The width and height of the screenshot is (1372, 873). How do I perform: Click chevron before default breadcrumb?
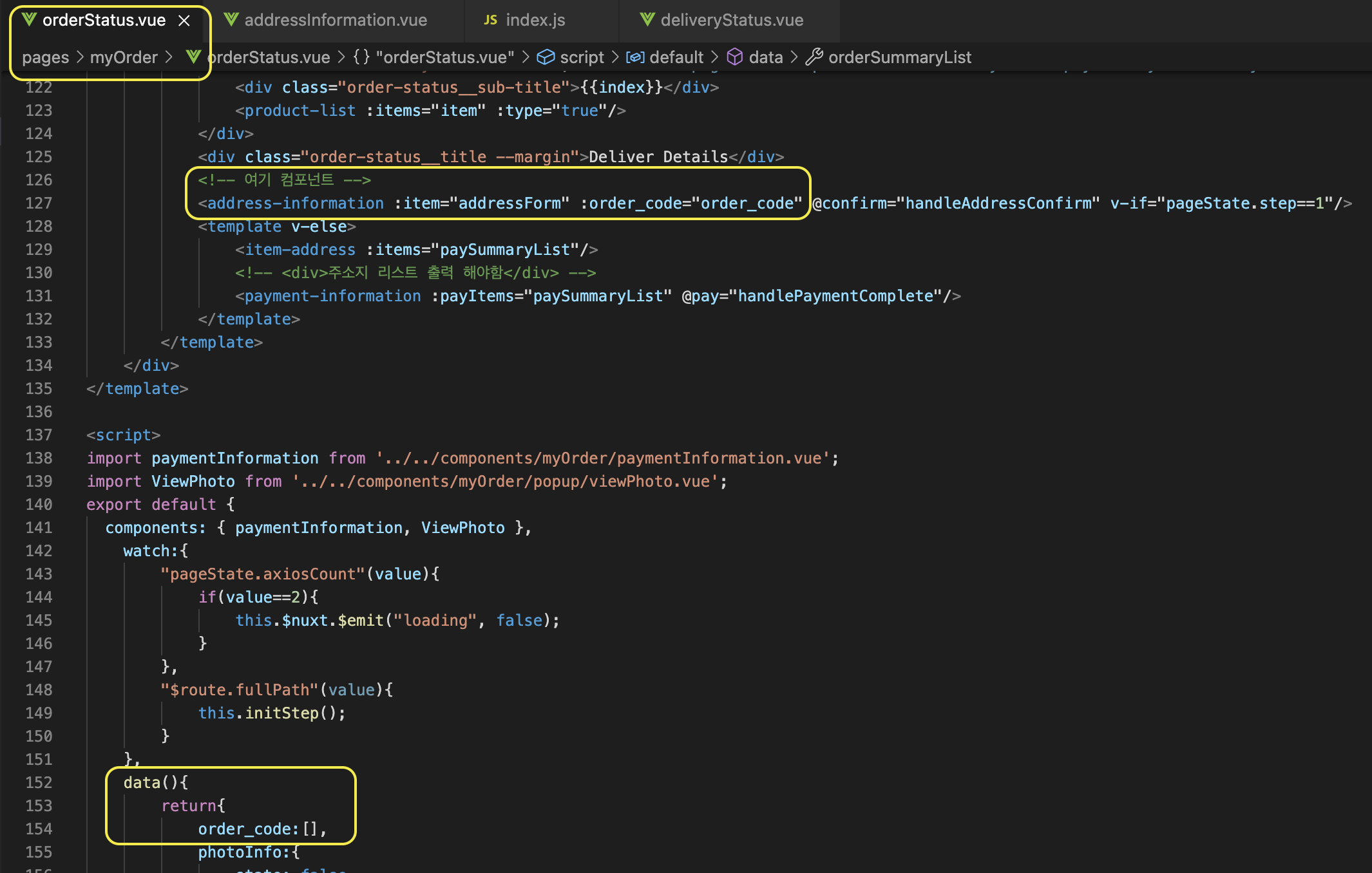point(615,57)
